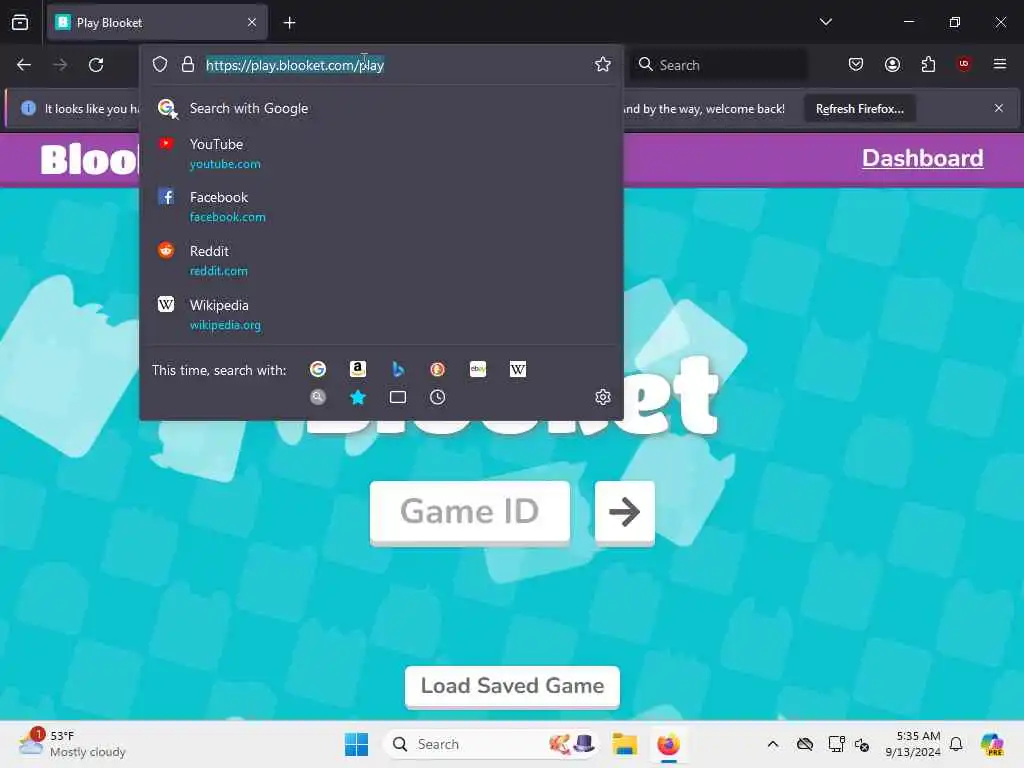1024x768 pixels.
Task: Open a new tab with plus button
Action: [x=289, y=23]
